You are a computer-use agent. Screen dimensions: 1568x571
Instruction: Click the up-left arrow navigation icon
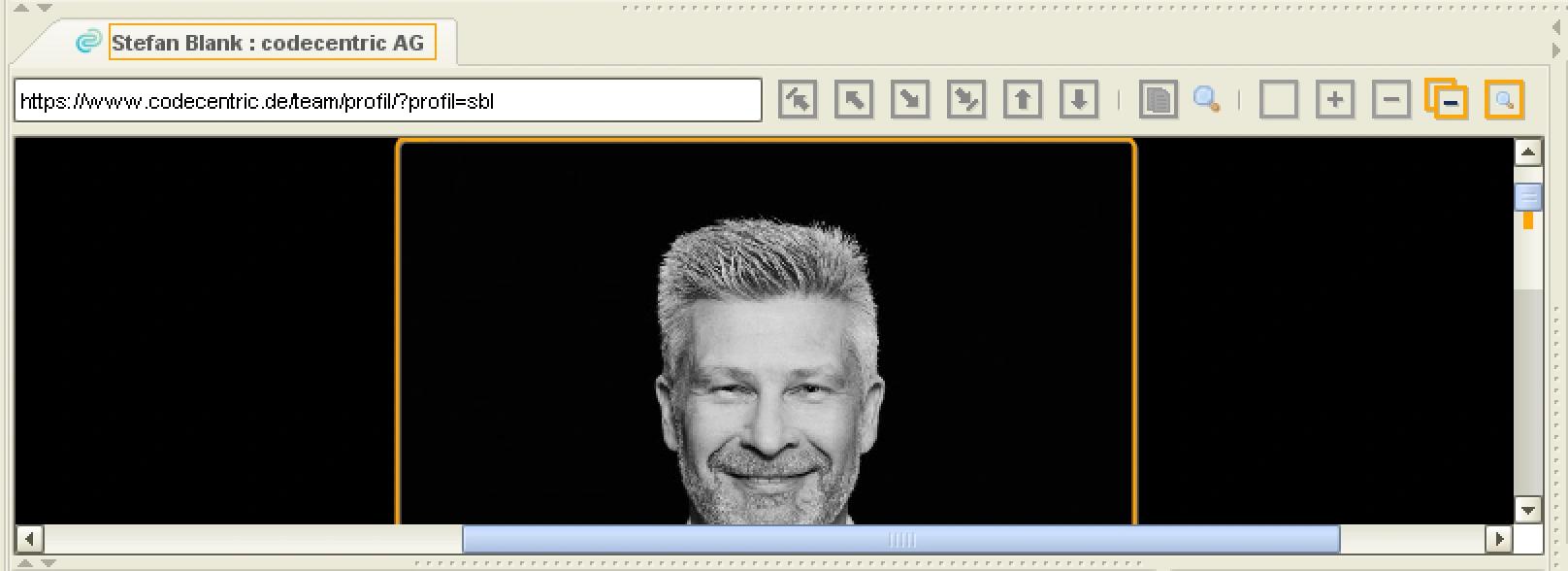854,100
